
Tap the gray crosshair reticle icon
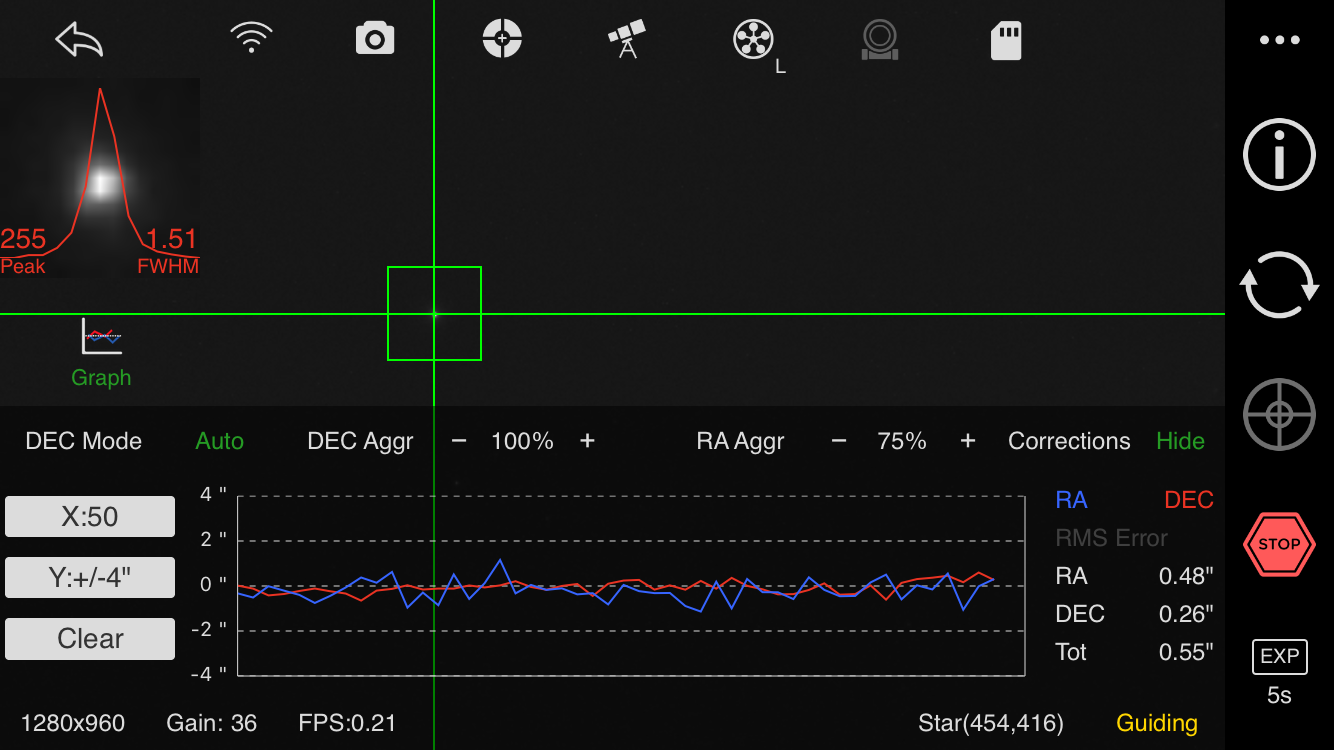coord(1279,415)
